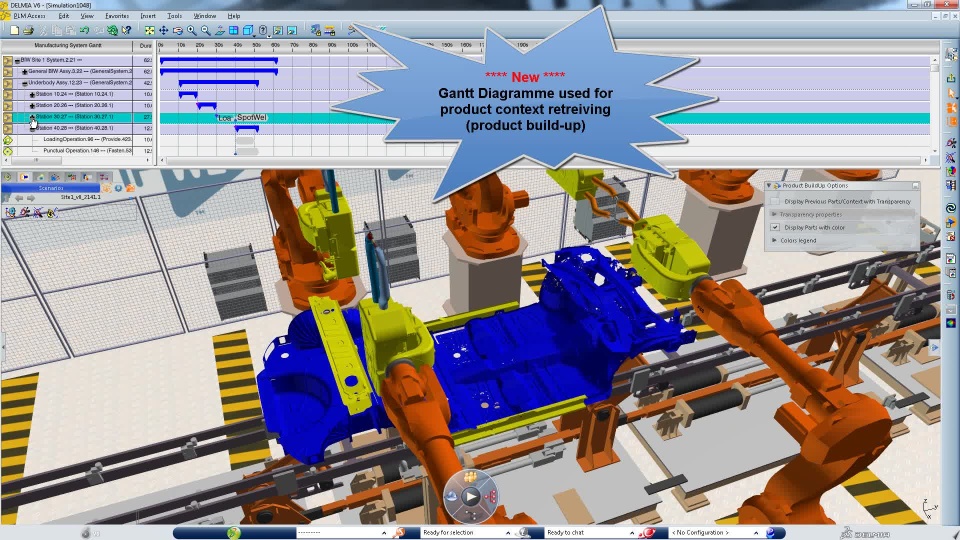The image size is (960, 540).
Task: Click the New document toolbar icon
Action: coord(14,30)
